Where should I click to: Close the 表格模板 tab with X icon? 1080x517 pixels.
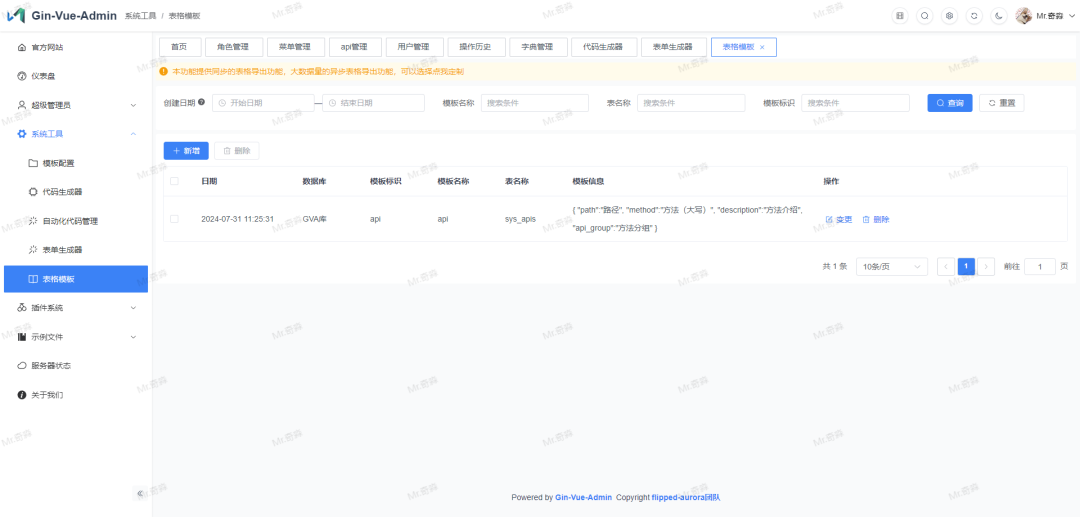pos(762,47)
